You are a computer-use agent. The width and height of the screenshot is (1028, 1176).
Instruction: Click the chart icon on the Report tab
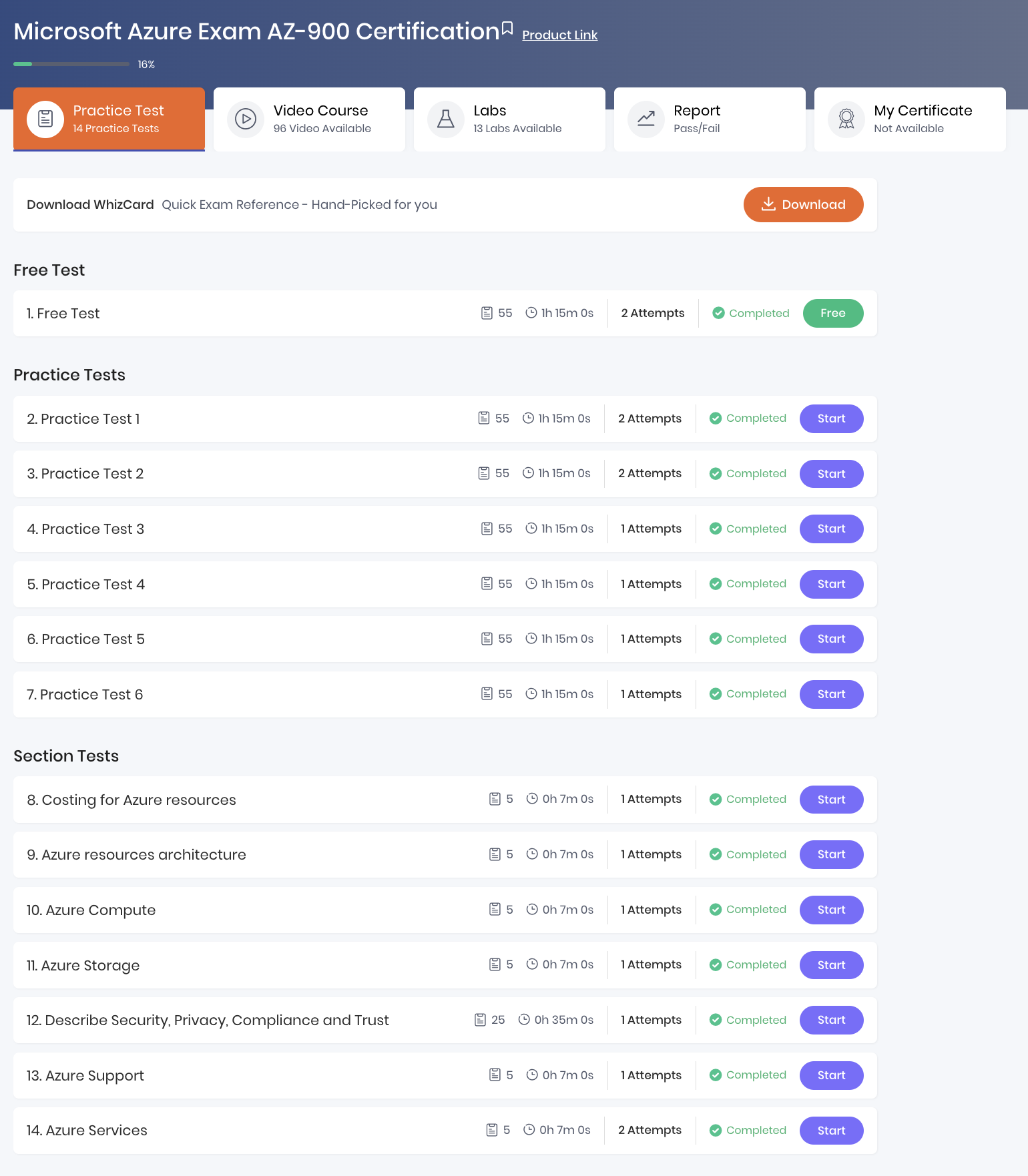[646, 119]
